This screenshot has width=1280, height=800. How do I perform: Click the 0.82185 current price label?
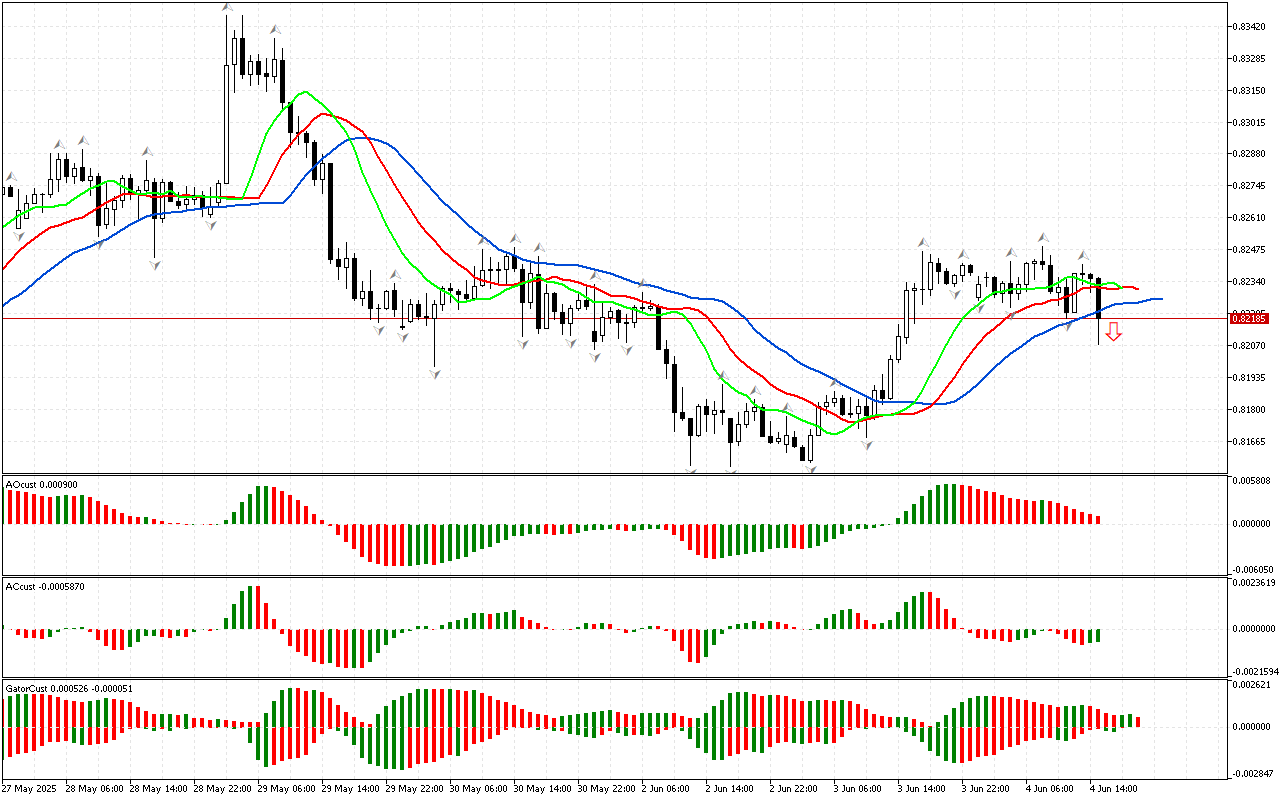[1250, 318]
